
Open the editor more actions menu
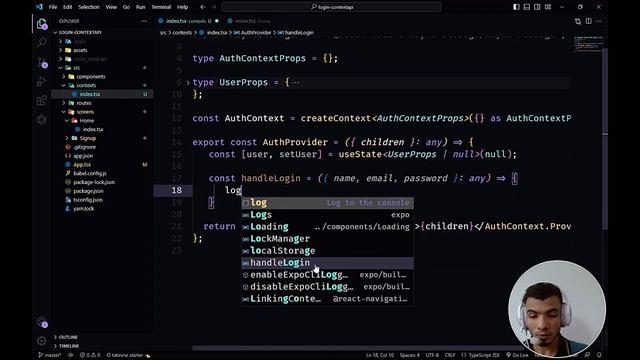point(599,21)
